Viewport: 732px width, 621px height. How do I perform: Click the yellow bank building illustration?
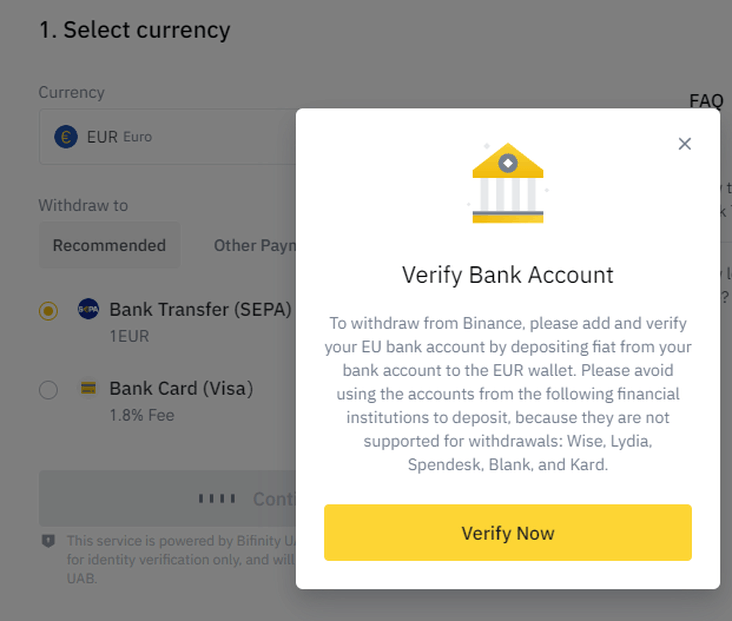pos(508,183)
